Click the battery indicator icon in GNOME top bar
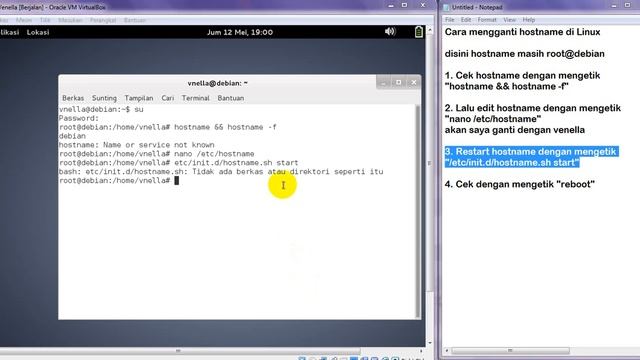Screen dimensions: 640x360 click(x=418, y=32)
